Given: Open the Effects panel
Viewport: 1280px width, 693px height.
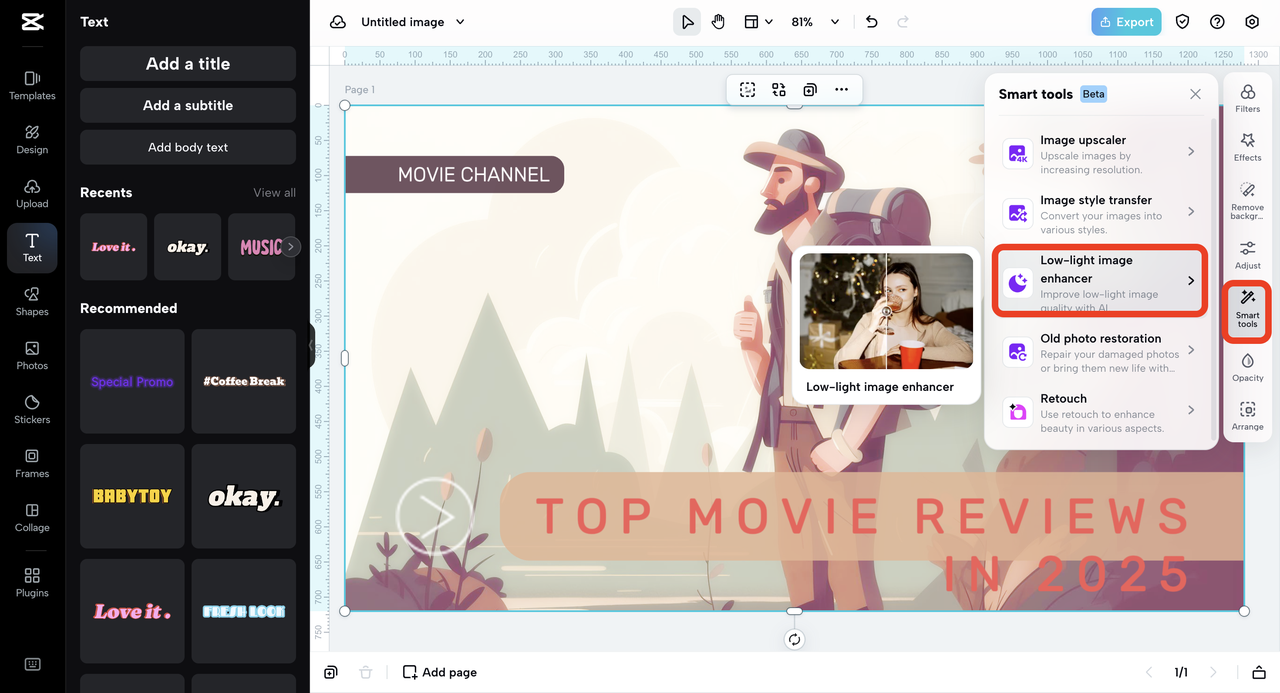Looking at the screenshot, I should pos(1247,146).
